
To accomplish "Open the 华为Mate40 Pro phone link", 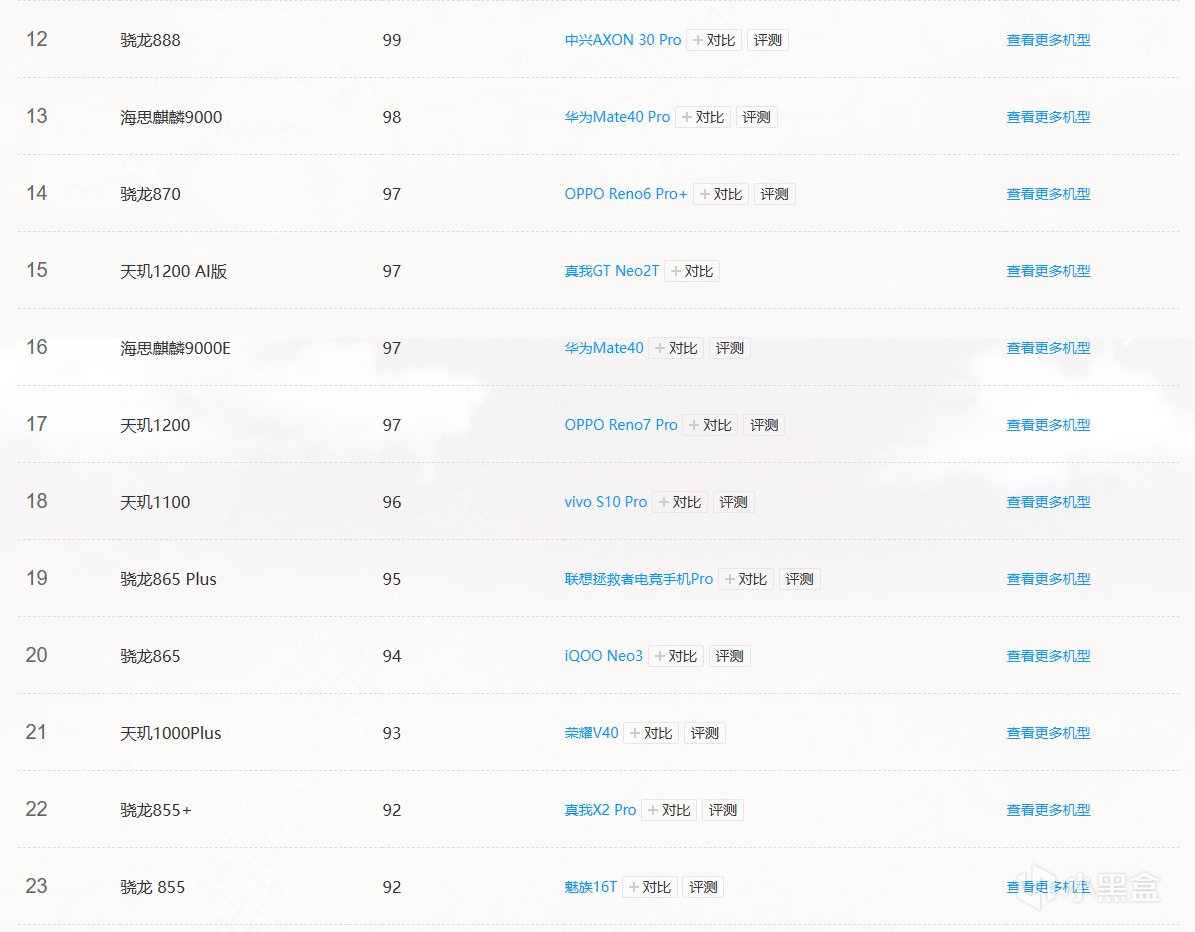I will (x=617, y=117).
